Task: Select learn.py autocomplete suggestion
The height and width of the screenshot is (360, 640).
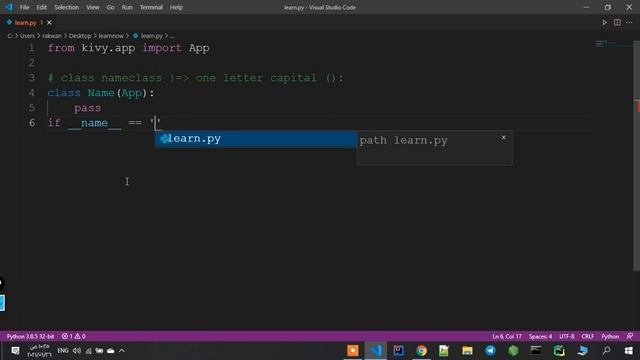Action: coord(256,139)
